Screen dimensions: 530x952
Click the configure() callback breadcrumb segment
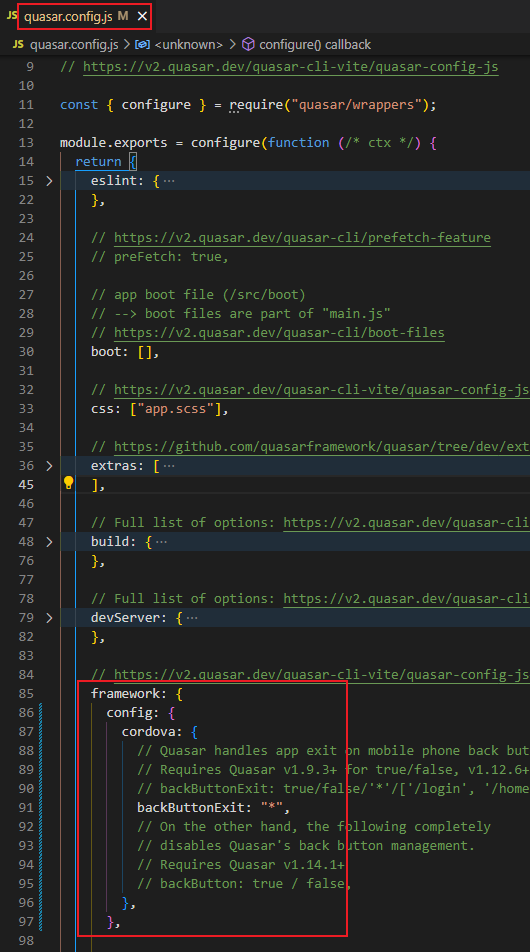coord(315,44)
